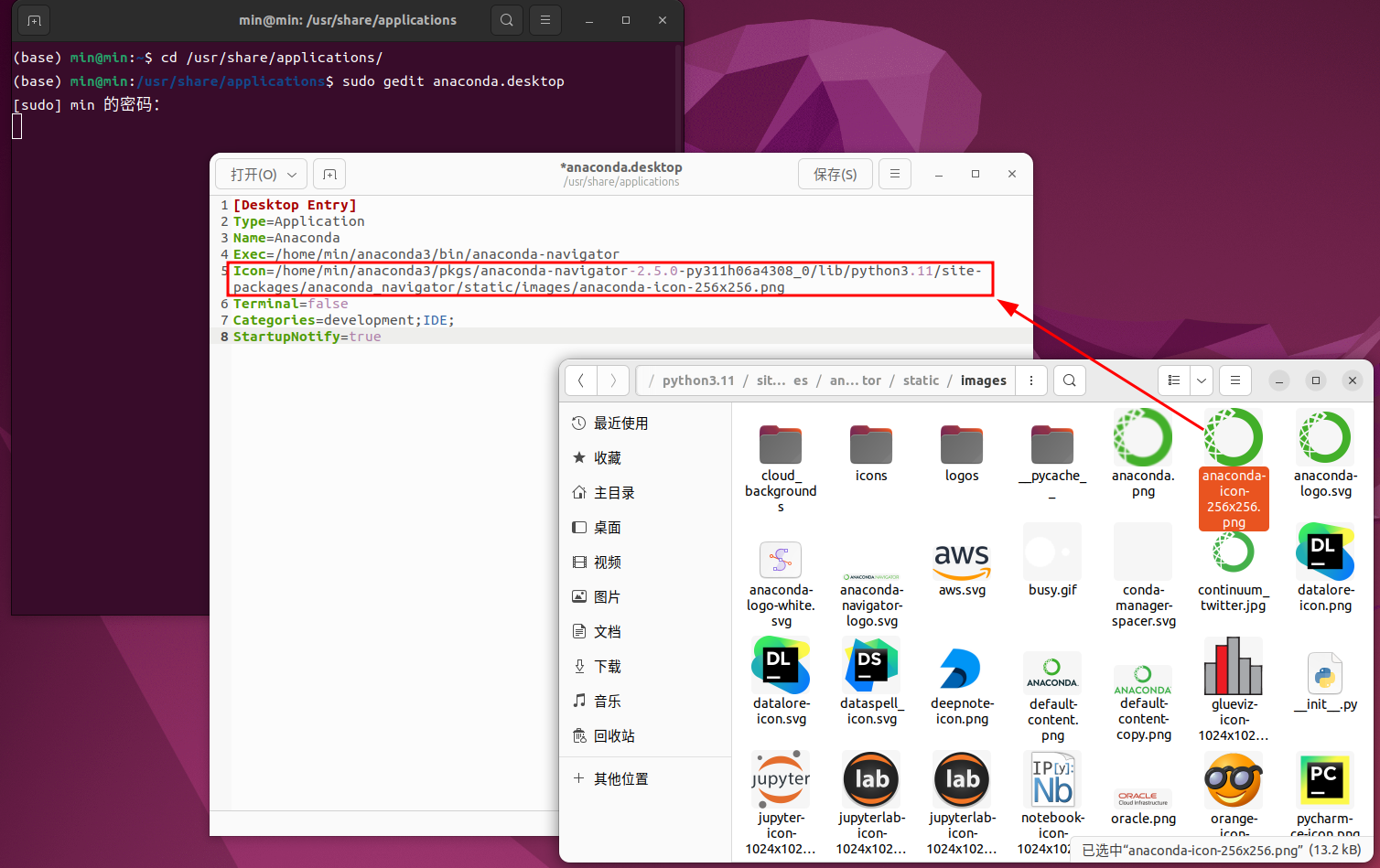This screenshot has width=1380, height=868.
Task: Select busy.gif file
Action: click(x=1052, y=562)
